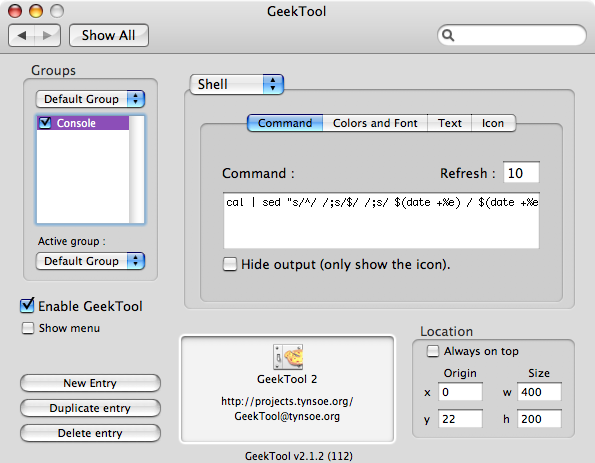Open the Default Group dropdown under Groups
Image resolution: width=595 pixels, height=463 pixels.
[90, 99]
